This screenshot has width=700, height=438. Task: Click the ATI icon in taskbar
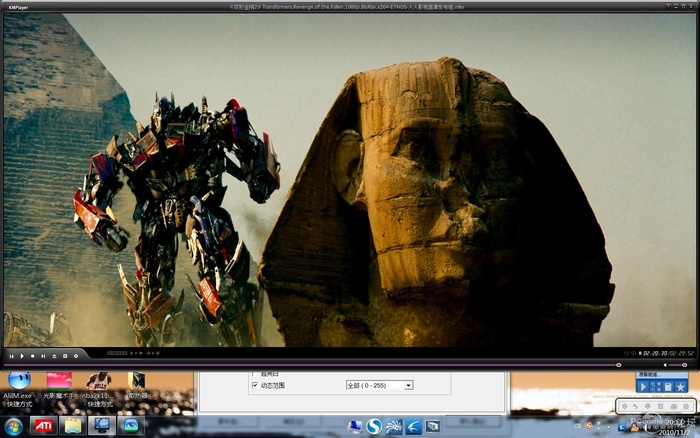pos(44,426)
